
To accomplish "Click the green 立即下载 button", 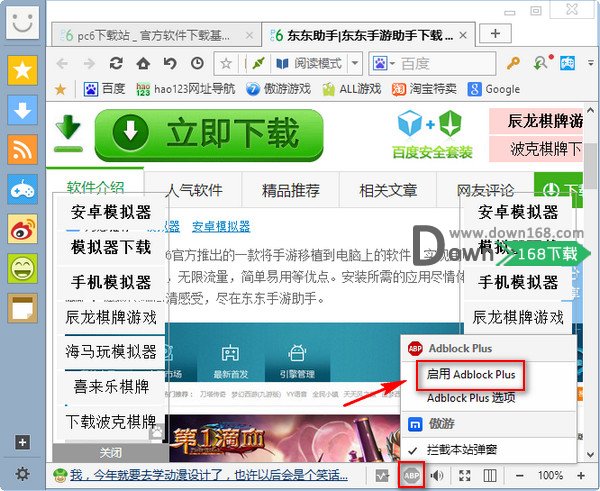I will click(209, 135).
